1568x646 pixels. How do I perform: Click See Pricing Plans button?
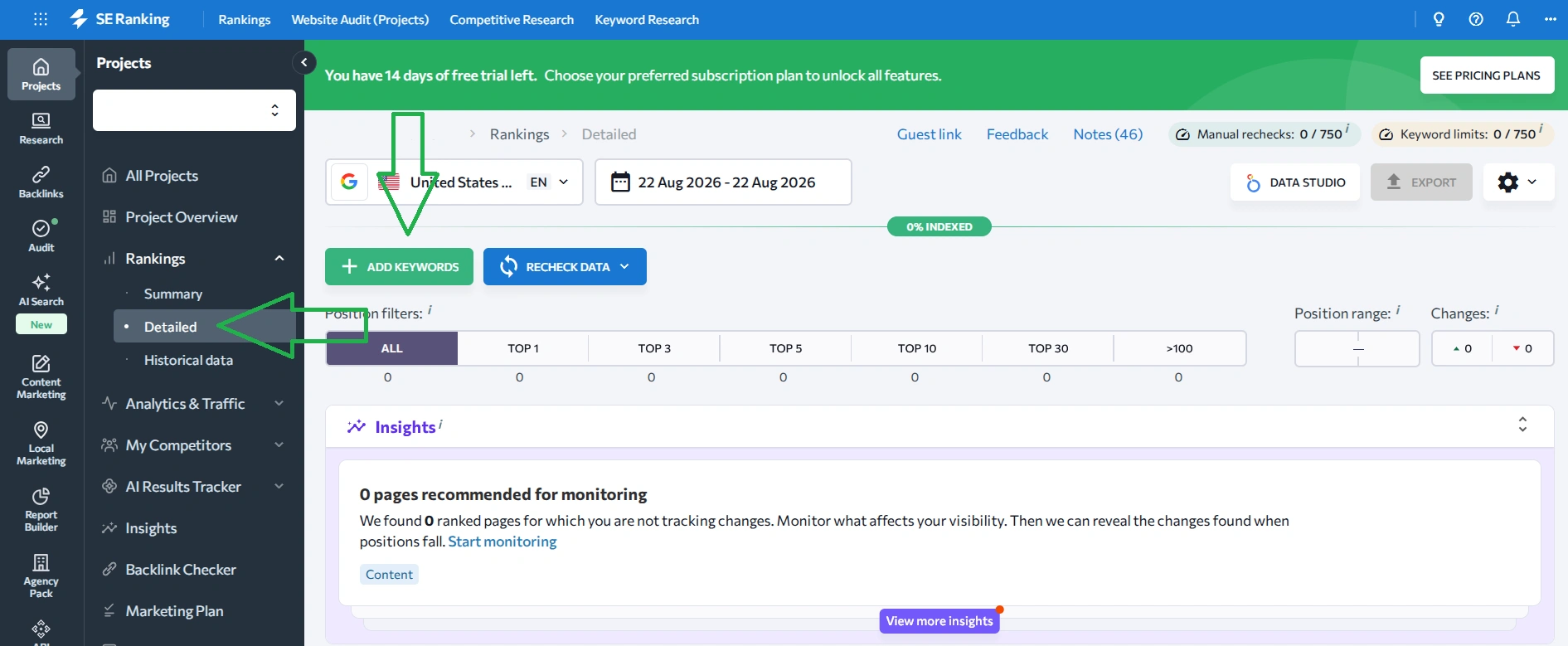click(x=1487, y=75)
